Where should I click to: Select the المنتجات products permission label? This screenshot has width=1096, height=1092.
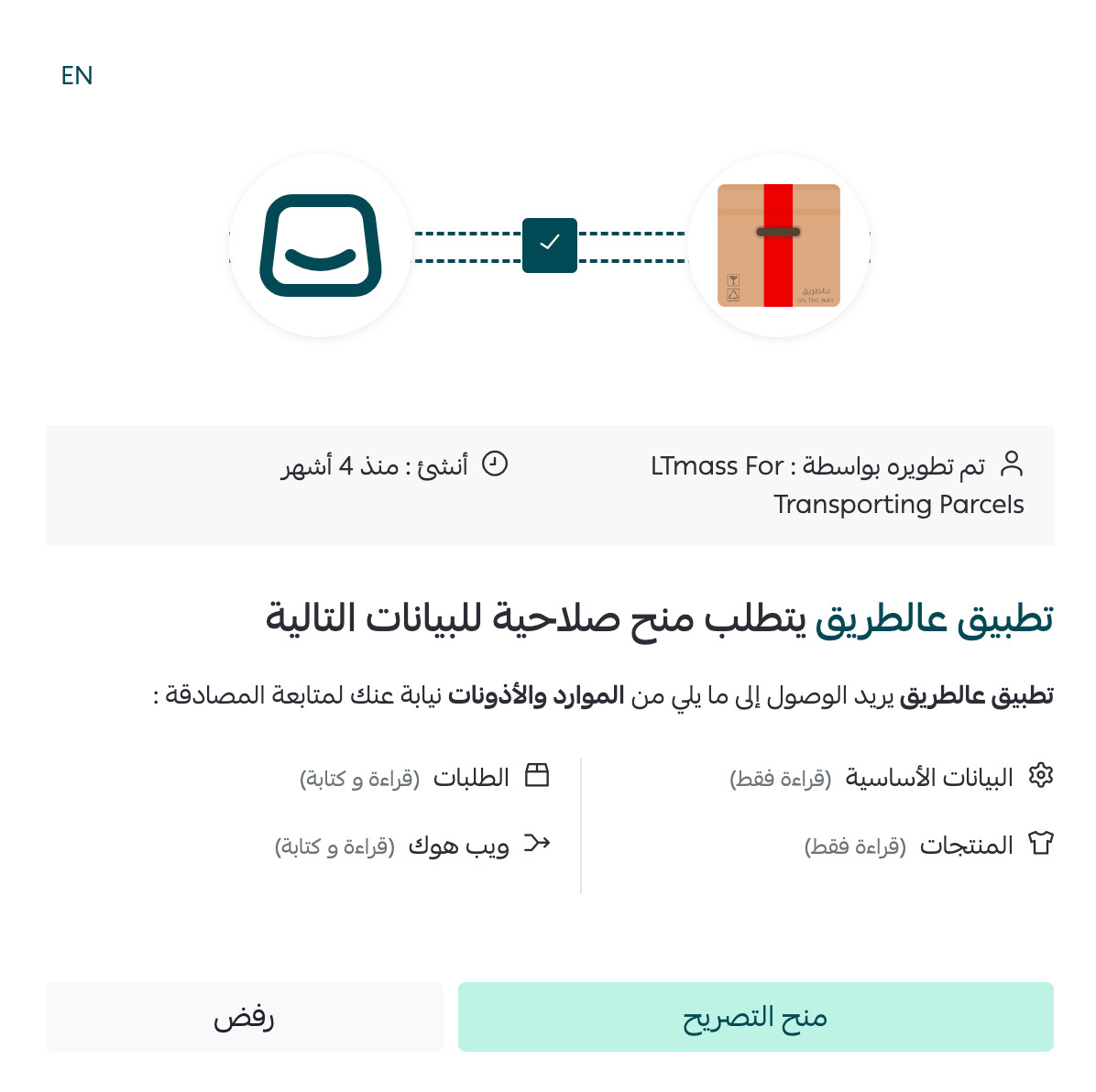click(x=966, y=846)
